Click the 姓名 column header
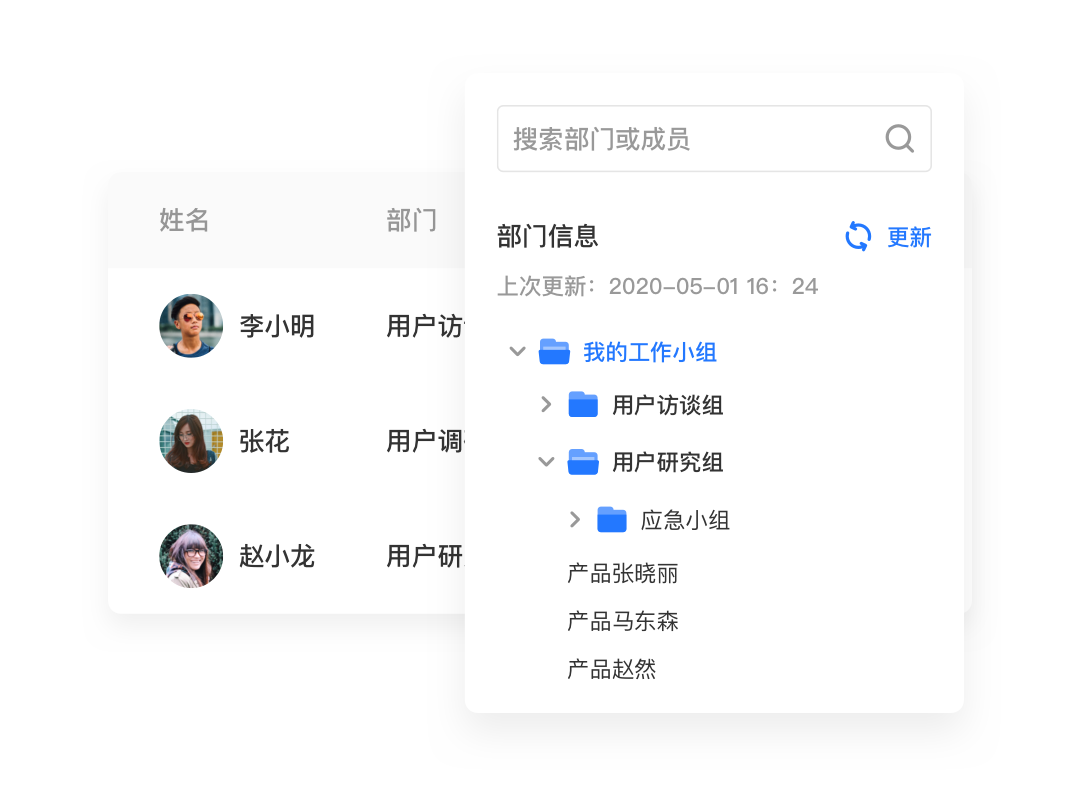Screen dimensions: 1080x790 click(184, 221)
